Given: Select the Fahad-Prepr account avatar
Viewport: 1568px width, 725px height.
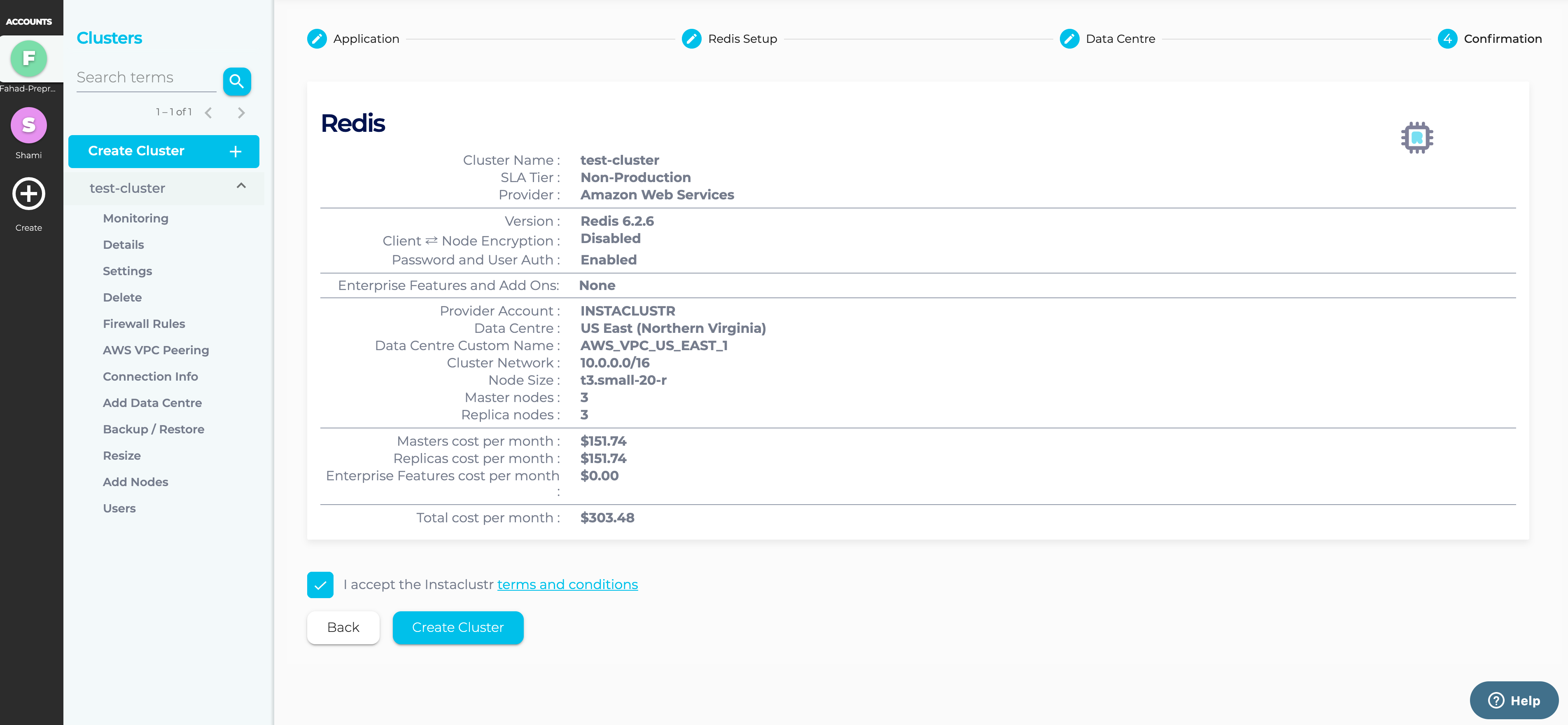Looking at the screenshot, I should pyautogui.click(x=28, y=58).
